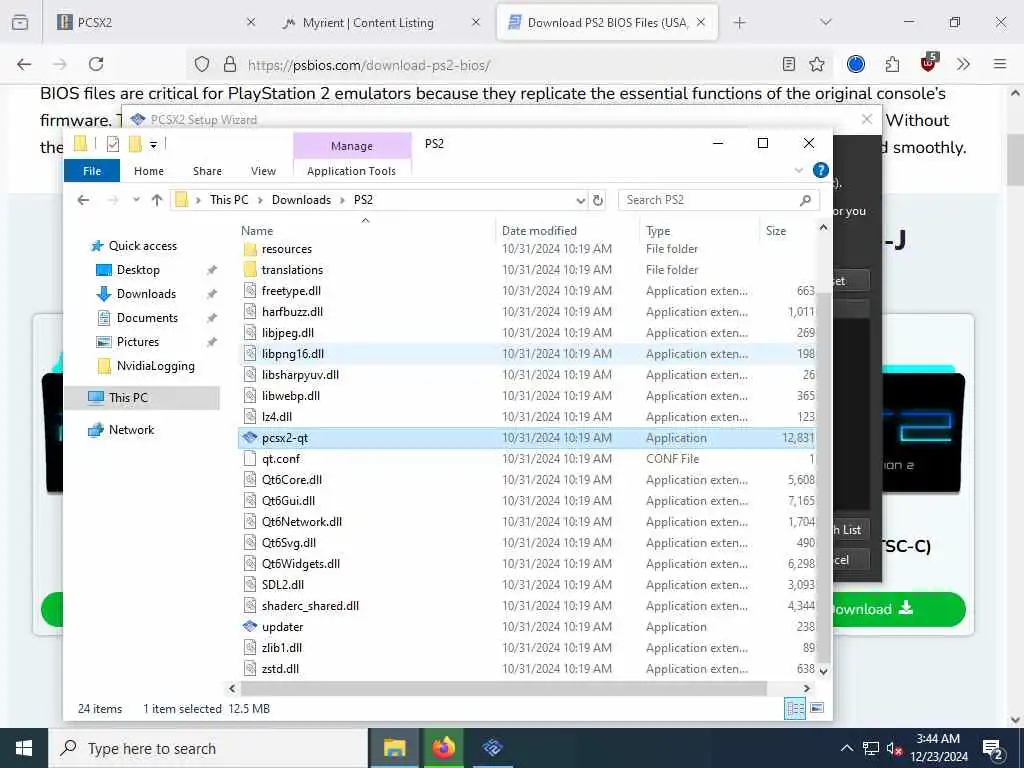Click This PC in the address breadcrumb
Screen dimensions: 1024x768
(x=229, y=200)
